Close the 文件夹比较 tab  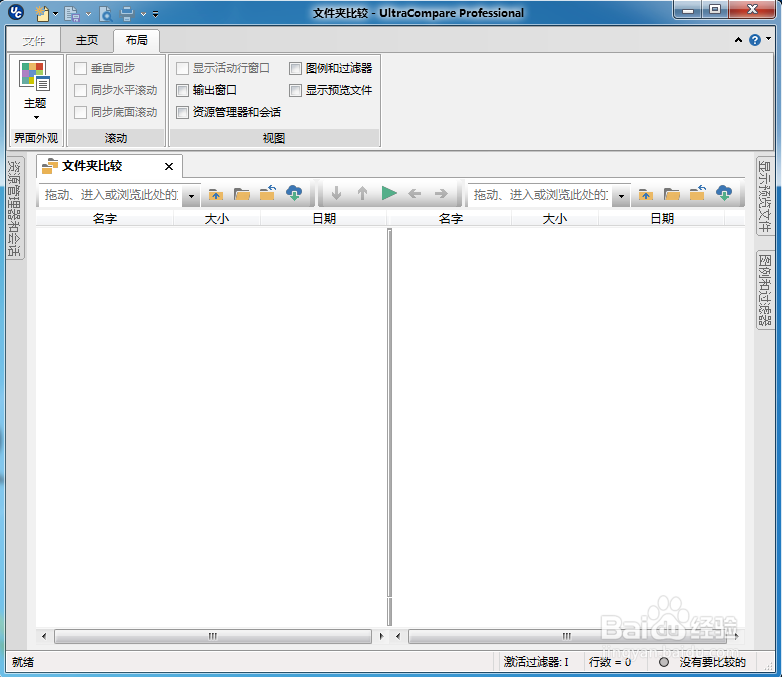click(x=169, y=167)
